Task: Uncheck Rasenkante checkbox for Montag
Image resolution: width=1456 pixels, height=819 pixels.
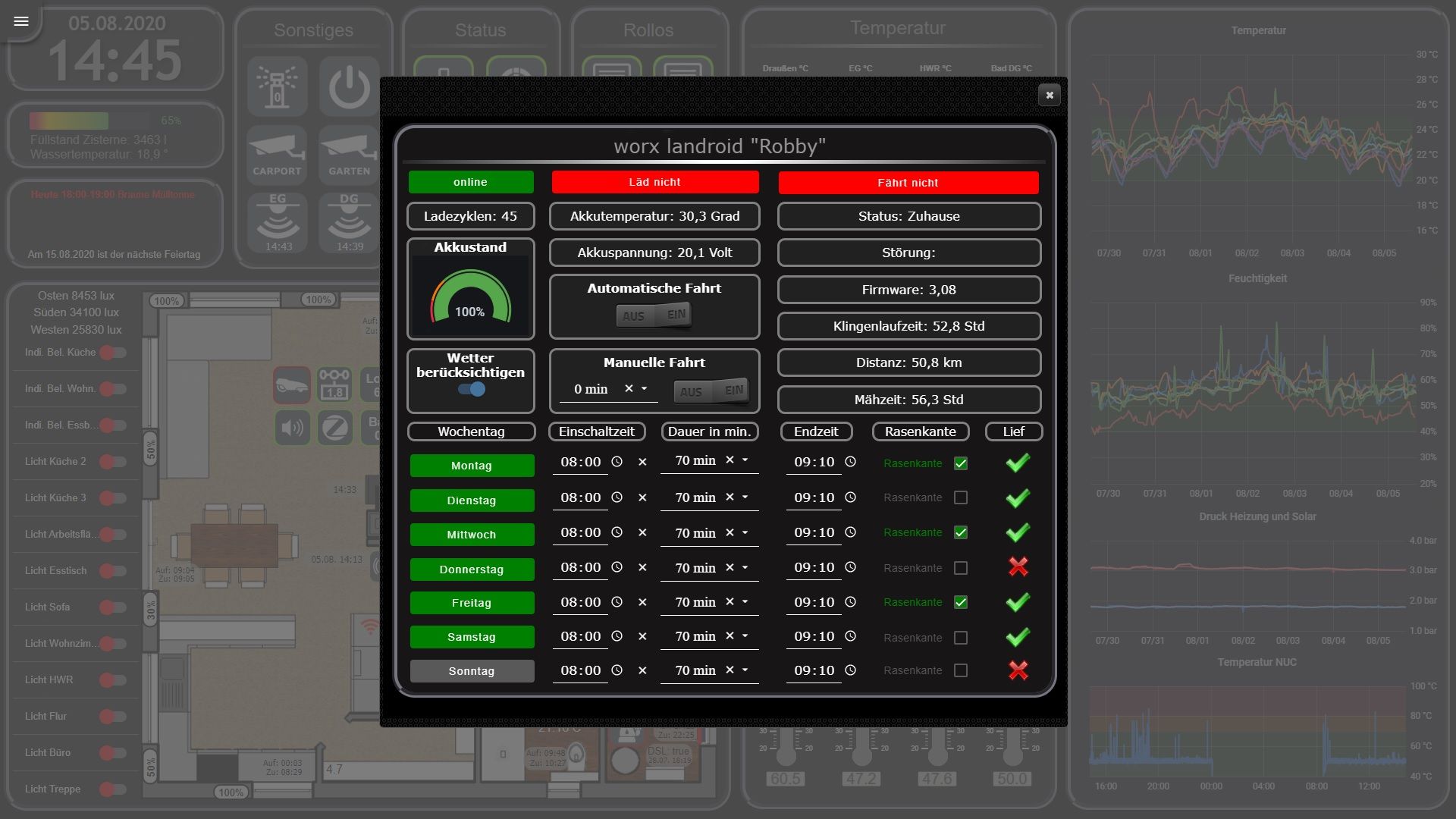Action: point(961,463)
